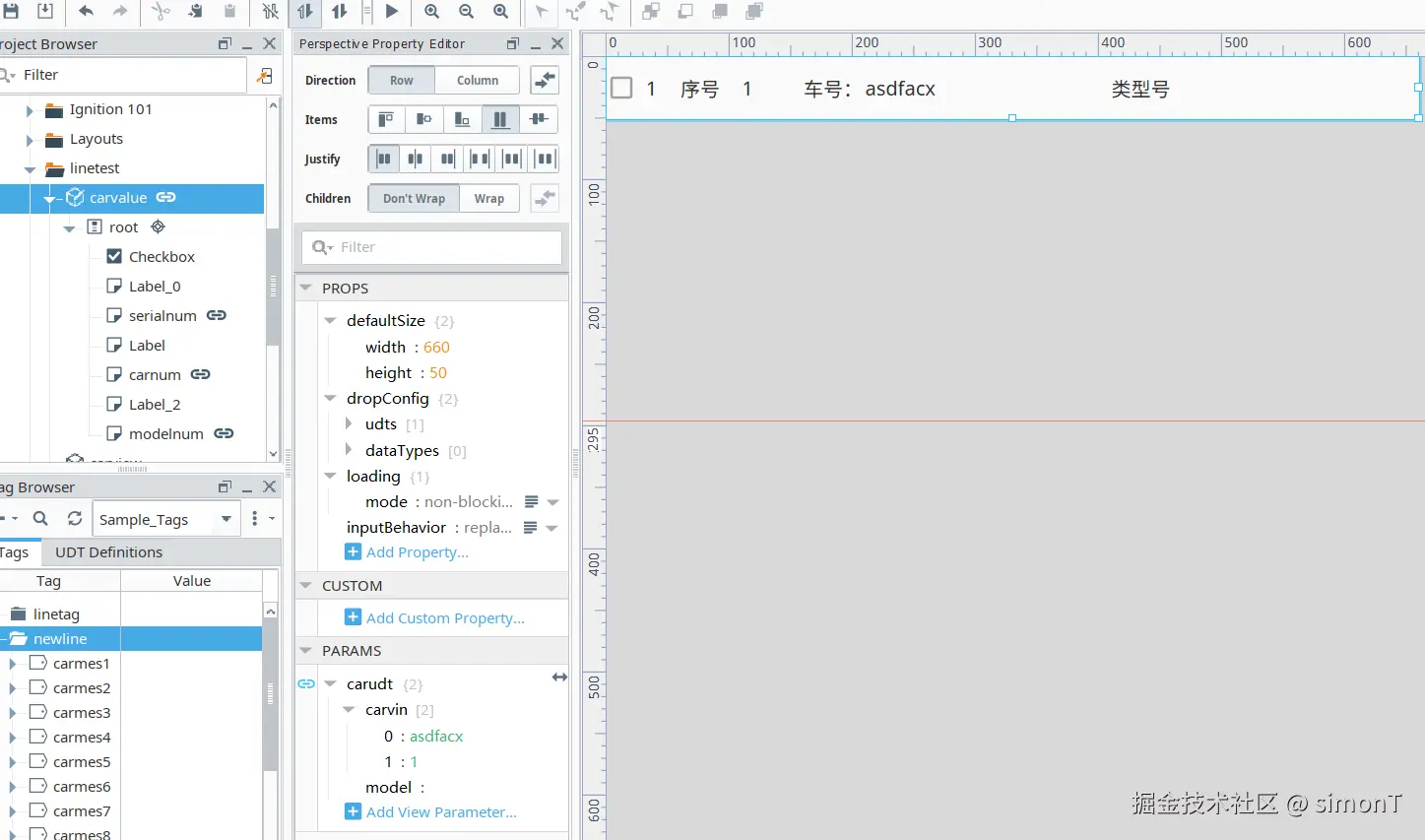Open the Tag Browser three-dot menu
The width and height of the screenshot is (1425, 840).
(255, 518)
